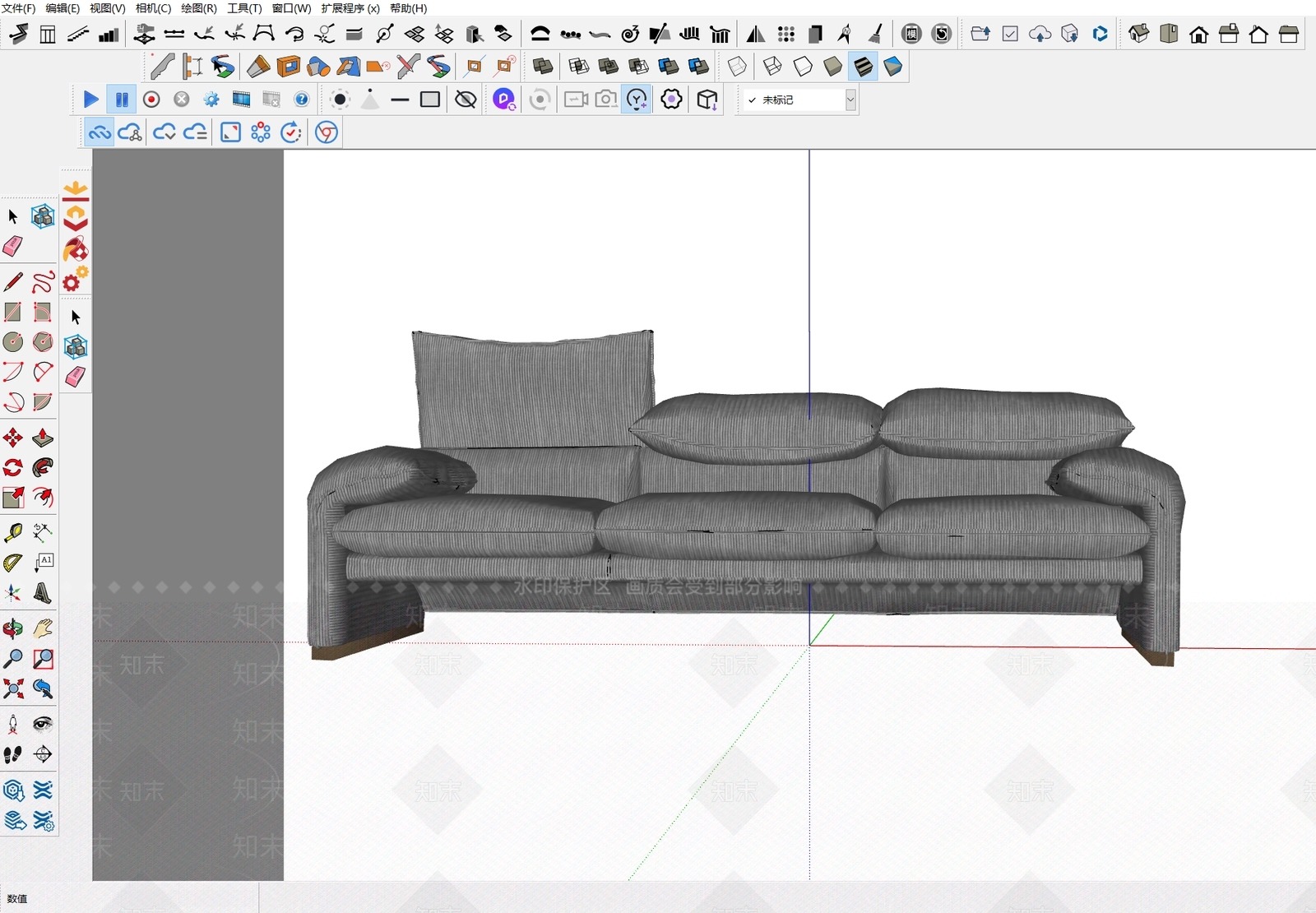Image resolution: width=1316 pixels, height=913 pixels.
Task: Open the 帮助(H) menu
Action: point(408,8)
